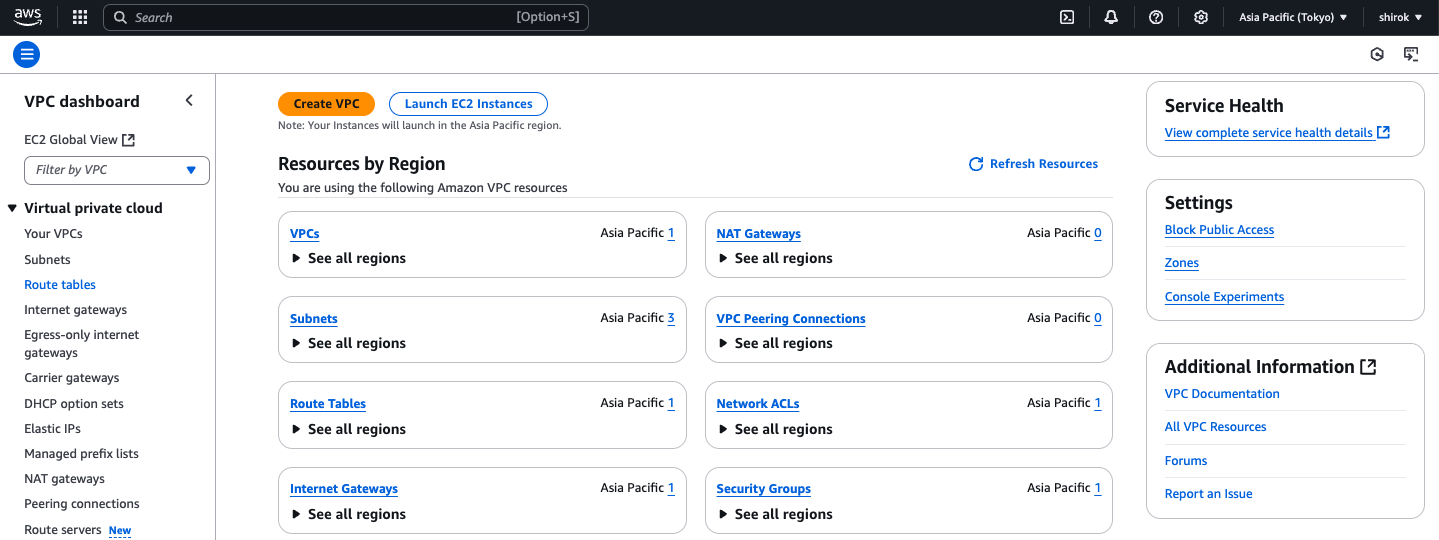The width and height of the screenshot is (1439, 540).
Task: Open CloudShell terminal icon in top bar
Action: coord(1067,17)
